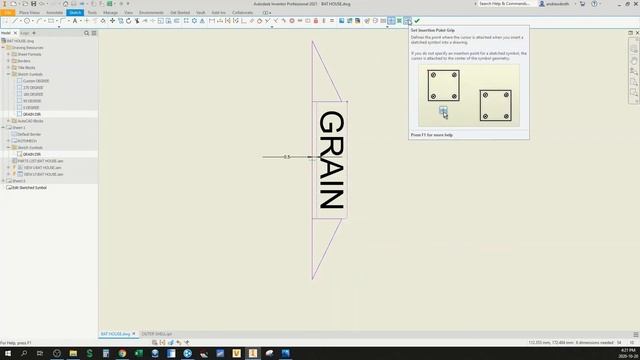Open document tabs menu at bottom right
Image resolution: width=640 pixels, height=360 pixels.
(x=636, y=334)
